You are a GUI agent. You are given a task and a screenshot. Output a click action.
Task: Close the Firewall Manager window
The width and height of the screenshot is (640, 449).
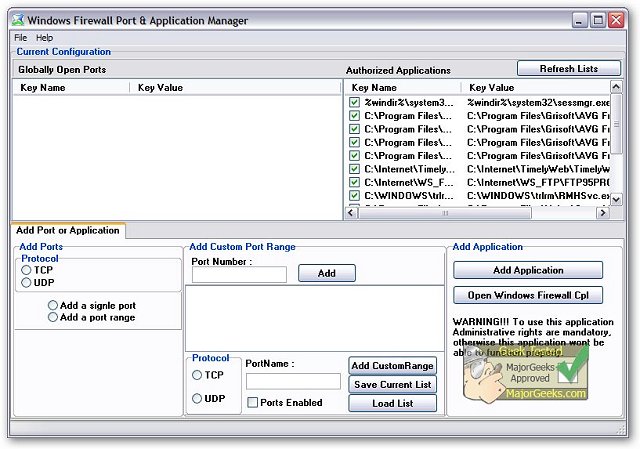point(616,20)
